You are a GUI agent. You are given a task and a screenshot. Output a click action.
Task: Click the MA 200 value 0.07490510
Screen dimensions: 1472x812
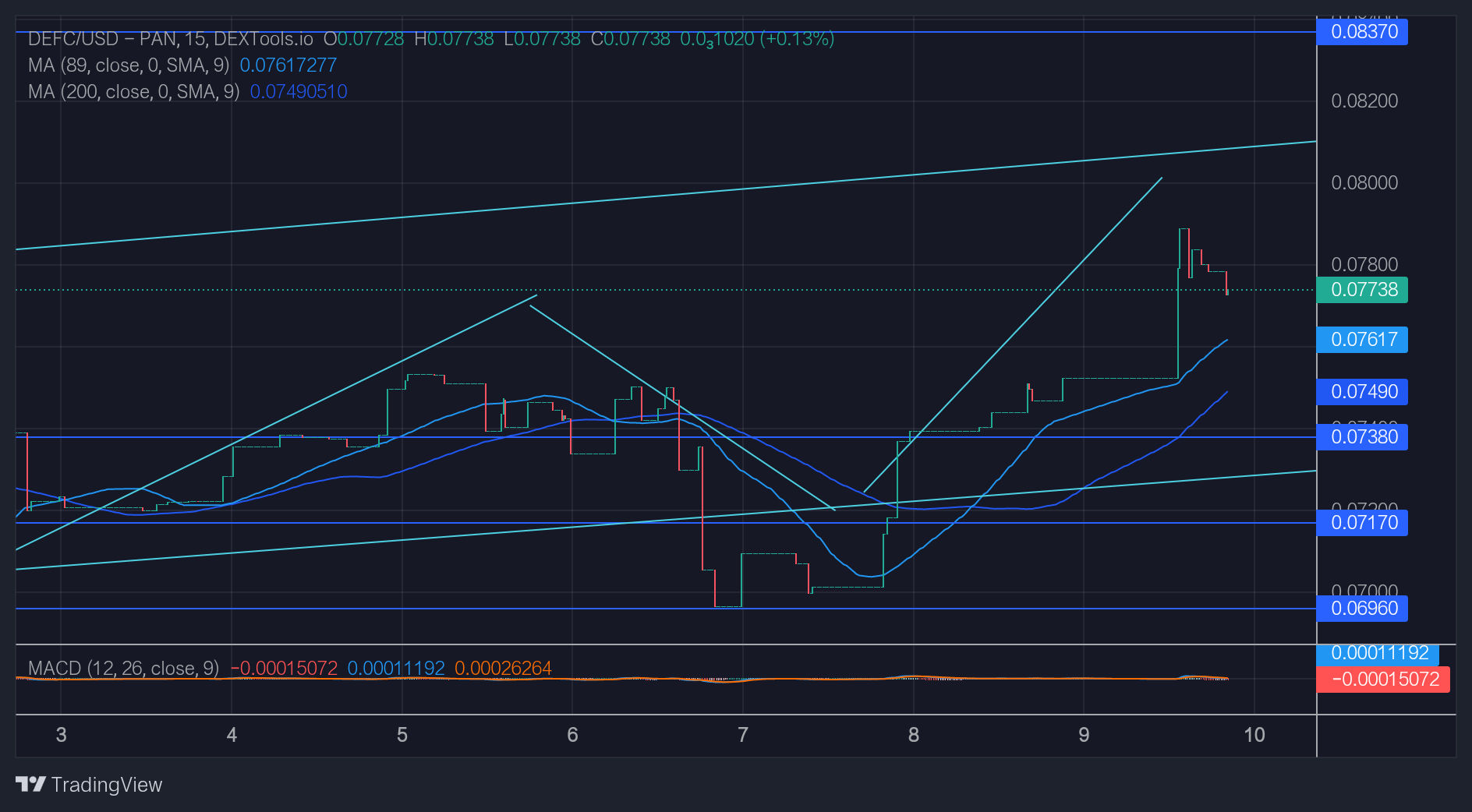tap(299, 92)
